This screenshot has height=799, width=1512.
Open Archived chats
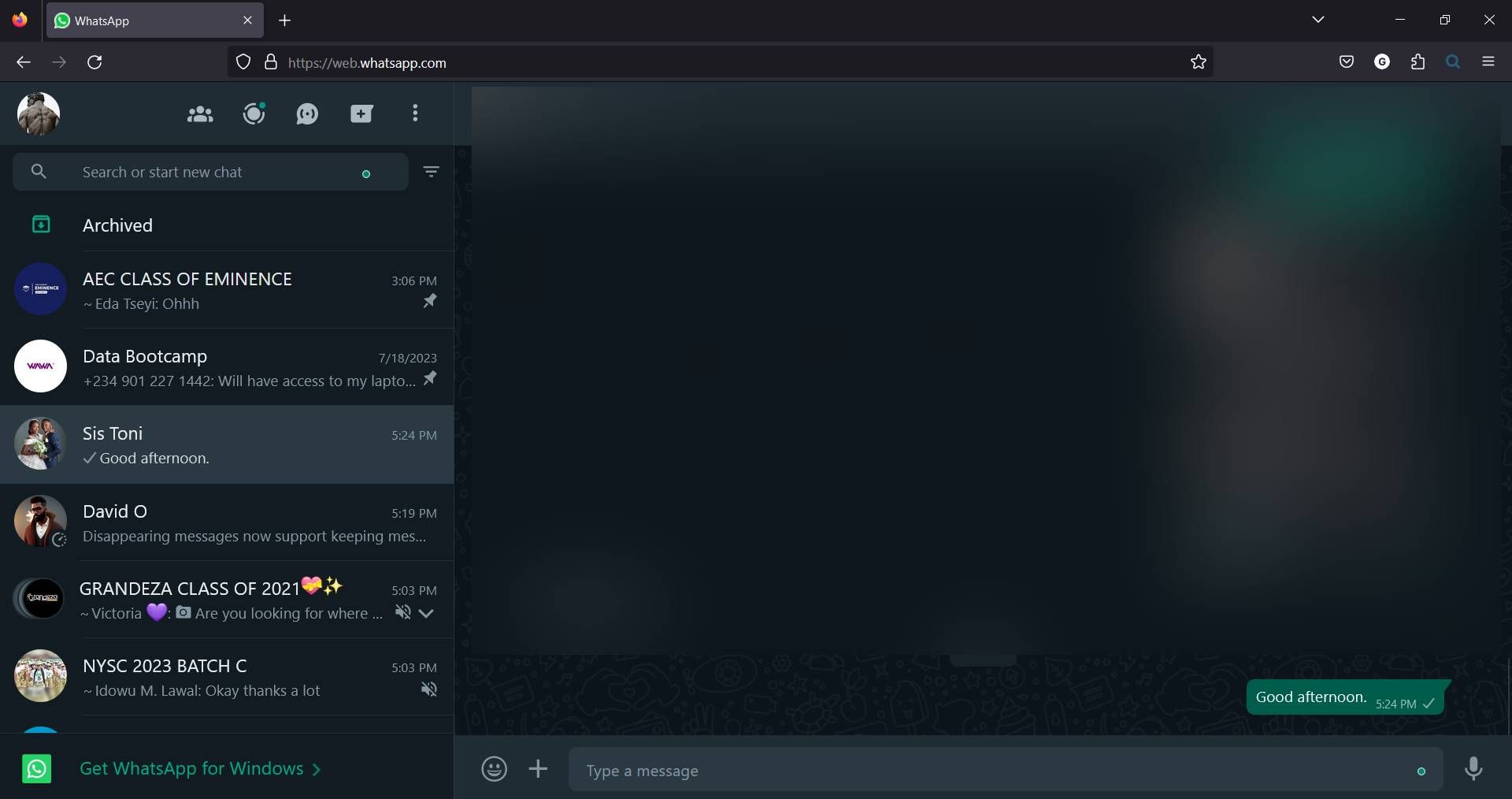117,225
